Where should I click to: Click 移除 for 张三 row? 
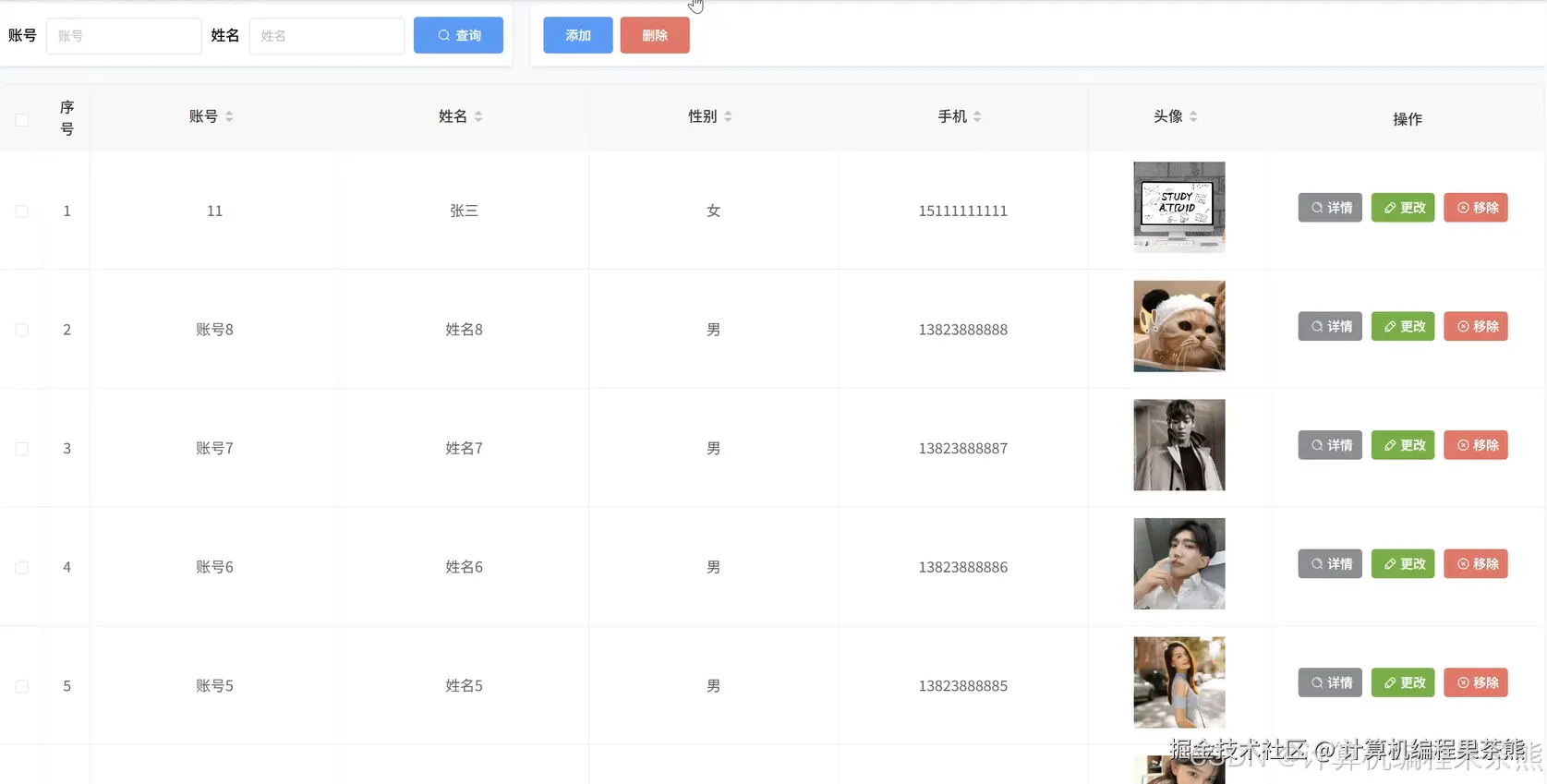1476,208
